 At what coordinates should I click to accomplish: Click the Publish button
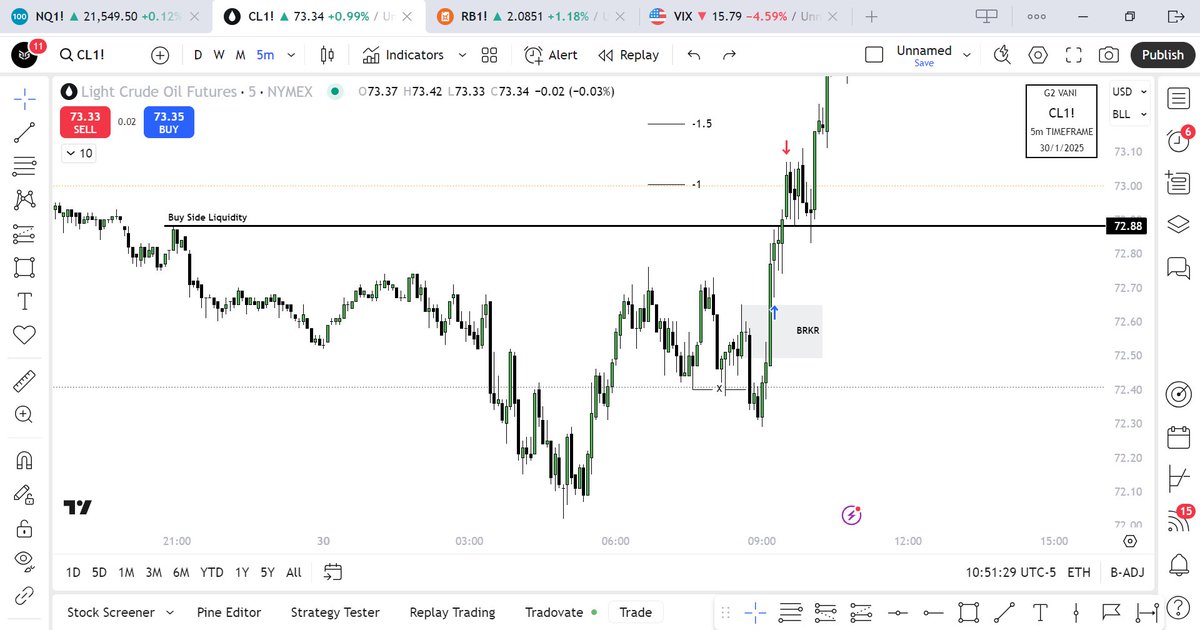coord(1162,55)
